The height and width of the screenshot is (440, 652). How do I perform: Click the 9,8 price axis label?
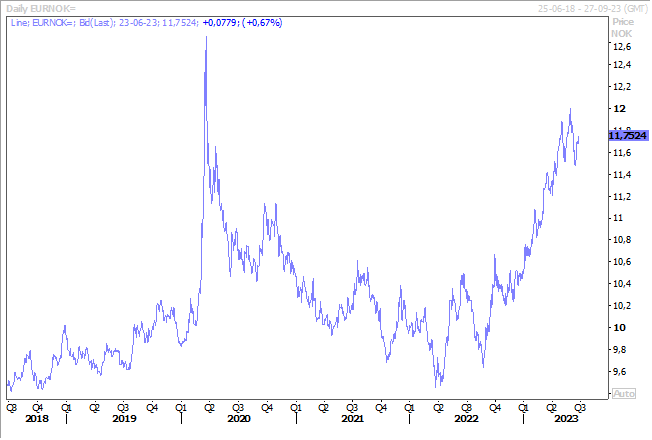620,350
